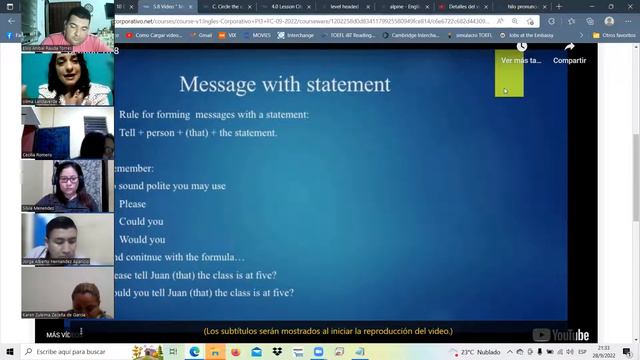Open a new browser tab
The width and height of the screenshot is (640, 360).
[559, 7]
